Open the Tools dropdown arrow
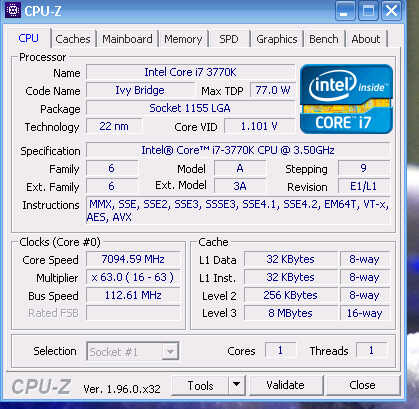The height and width of the screenshot is (409, 419). tap(237, 385)
